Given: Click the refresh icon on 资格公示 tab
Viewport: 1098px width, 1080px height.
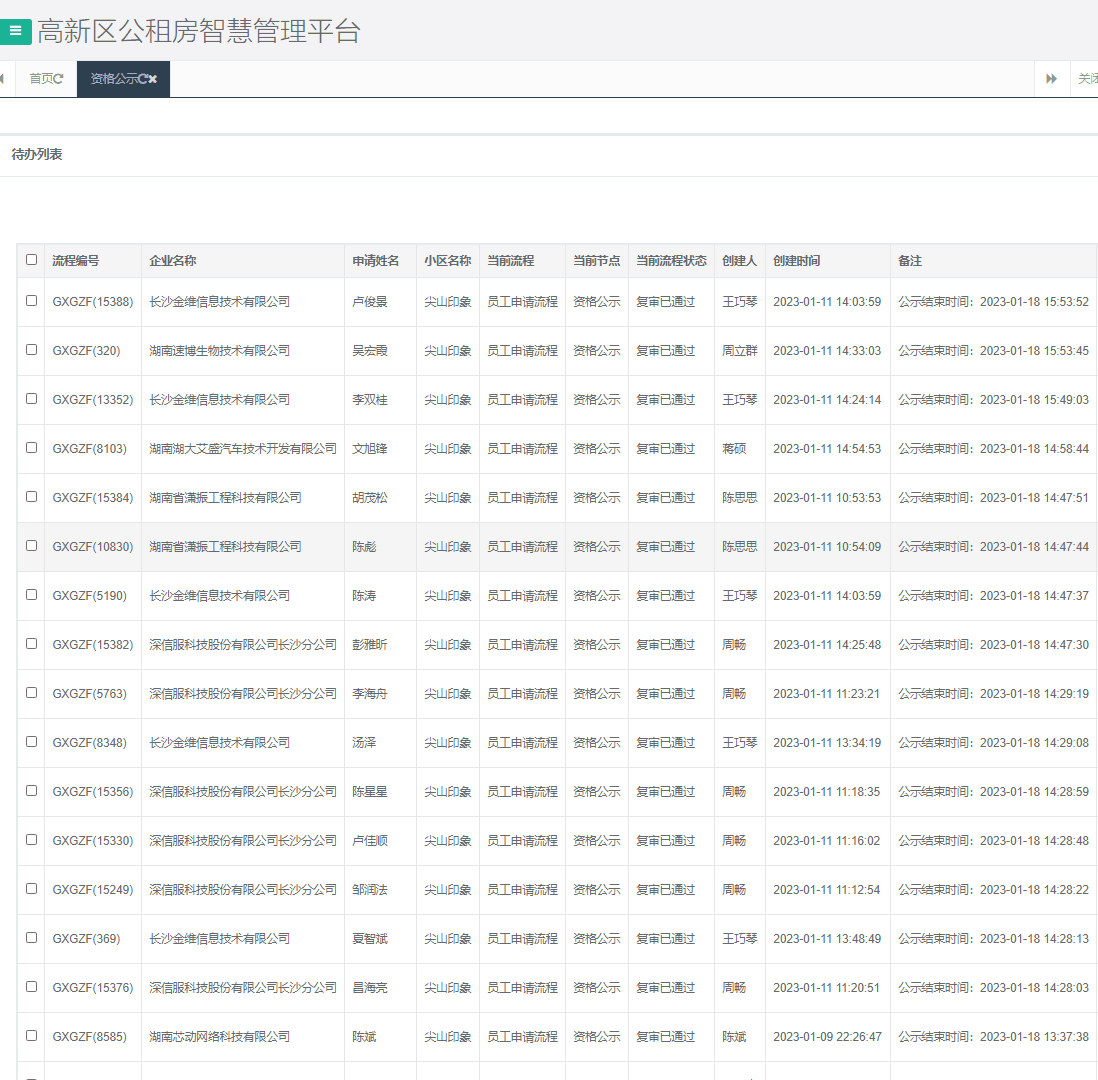Looking at the screenshot, I should coord(143,79).
